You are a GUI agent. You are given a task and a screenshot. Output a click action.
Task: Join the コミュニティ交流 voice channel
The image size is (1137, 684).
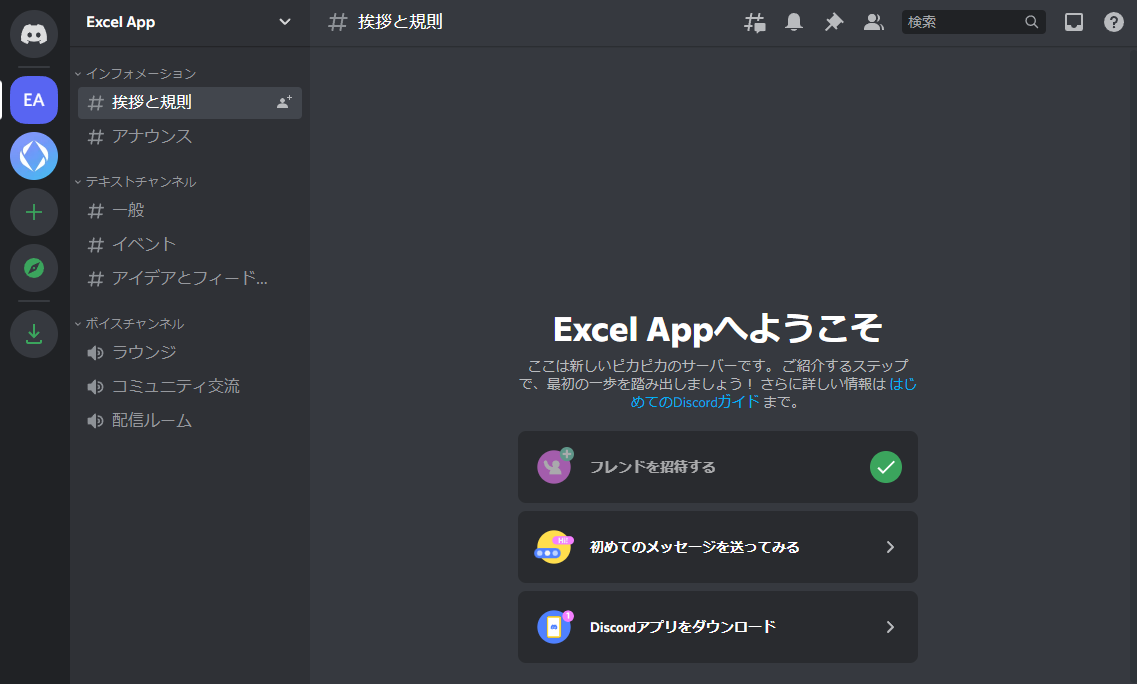pos(190,387)
